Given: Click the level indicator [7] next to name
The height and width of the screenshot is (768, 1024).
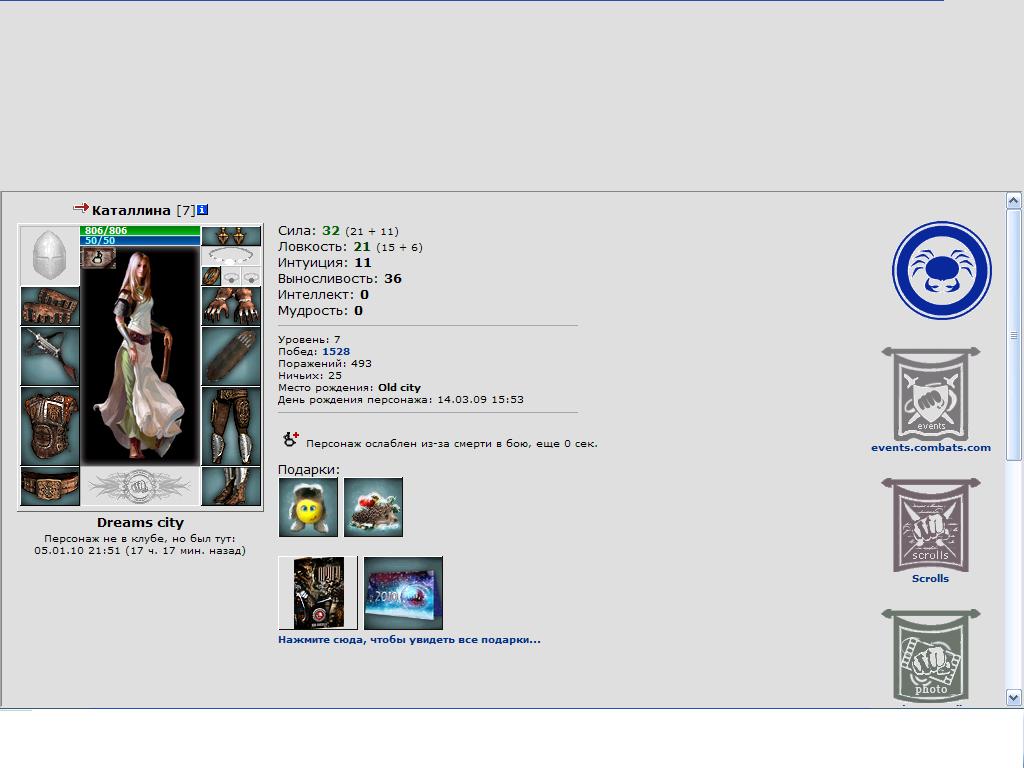Looking at the screenshot, I should click(x=185, y=210).
